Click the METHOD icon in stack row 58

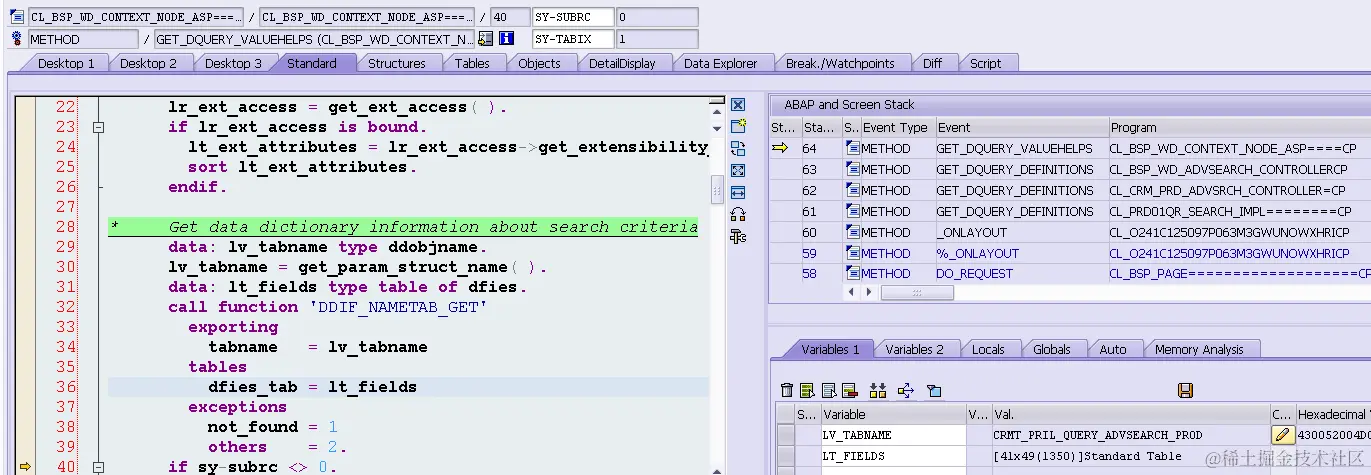click(x=852, y=274)
